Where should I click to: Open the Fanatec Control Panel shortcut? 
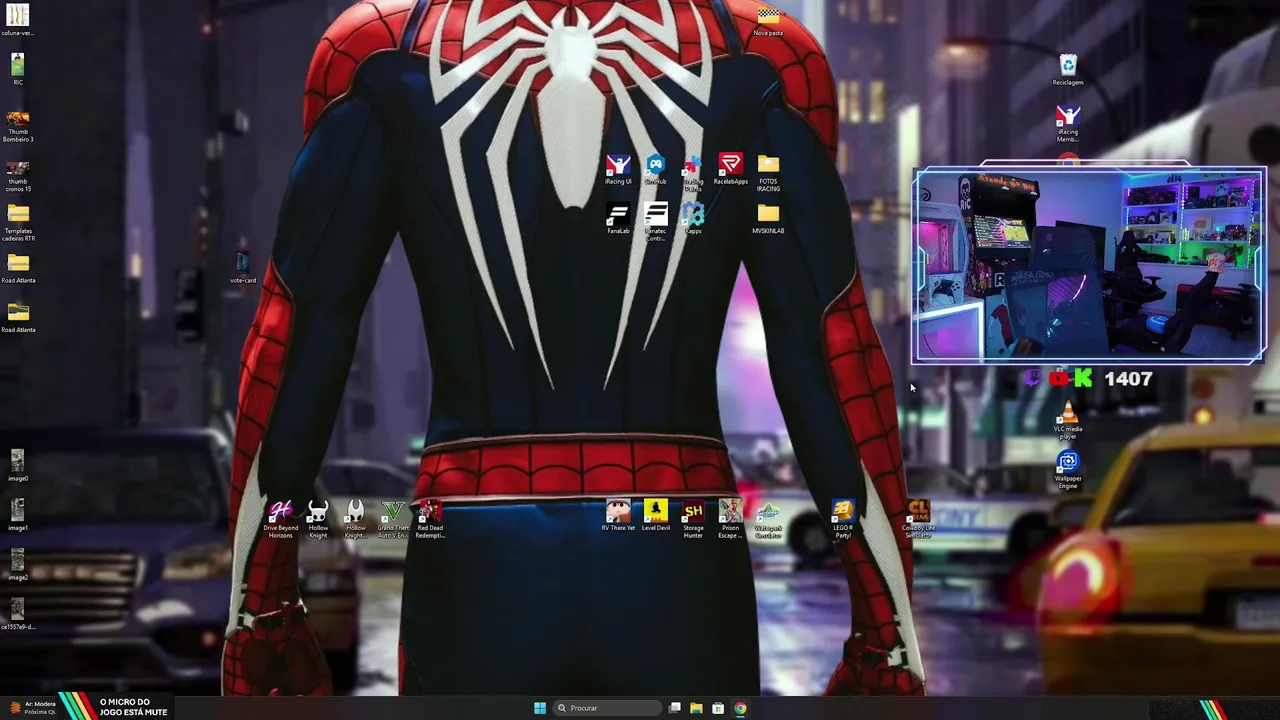tap(655, 222)
